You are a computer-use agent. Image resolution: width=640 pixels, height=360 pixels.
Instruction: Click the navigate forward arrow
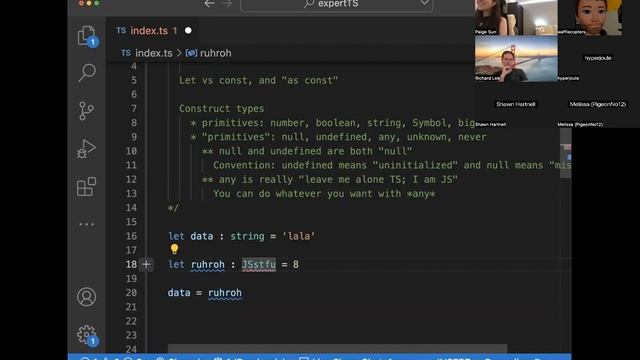(227, 4)
